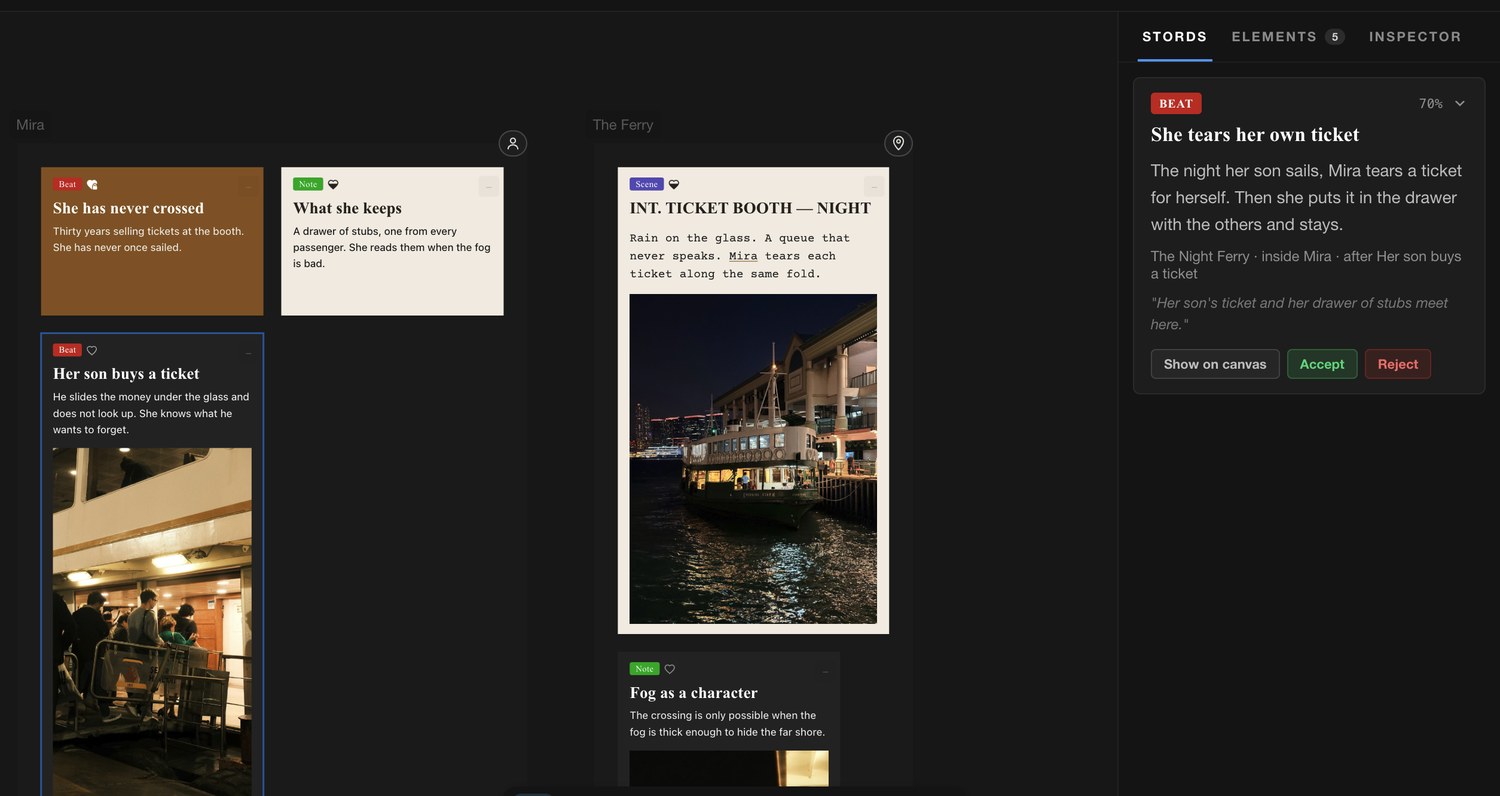The height and width of the screenshot is (796, 1500).
Task: Click the location pin icon on The Ferry group
Action: pos(899,144)
